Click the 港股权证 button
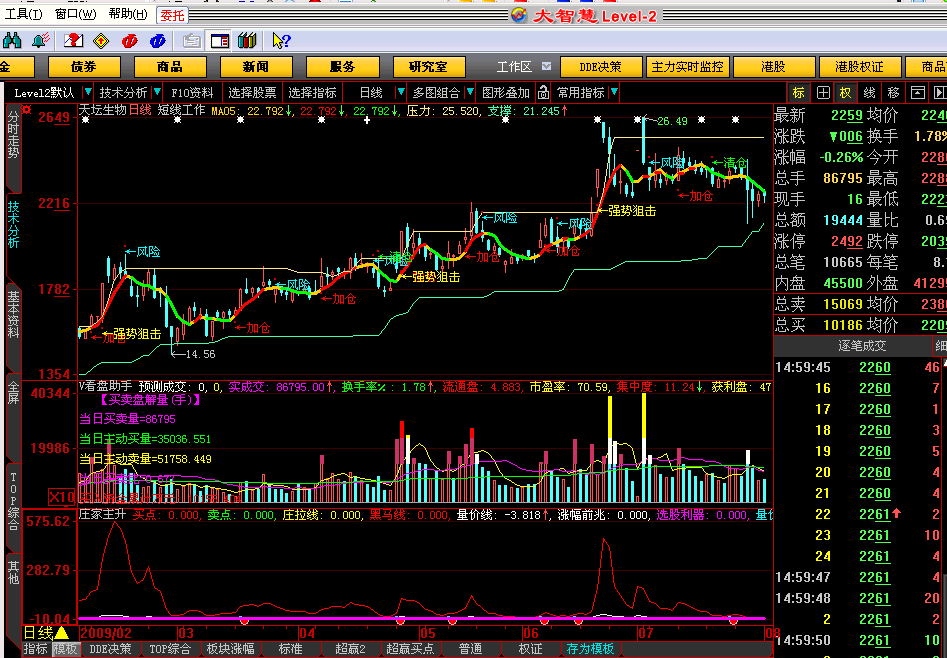This screenshot has width=947, height=658. pyautogui.click(x=860, y=66)
